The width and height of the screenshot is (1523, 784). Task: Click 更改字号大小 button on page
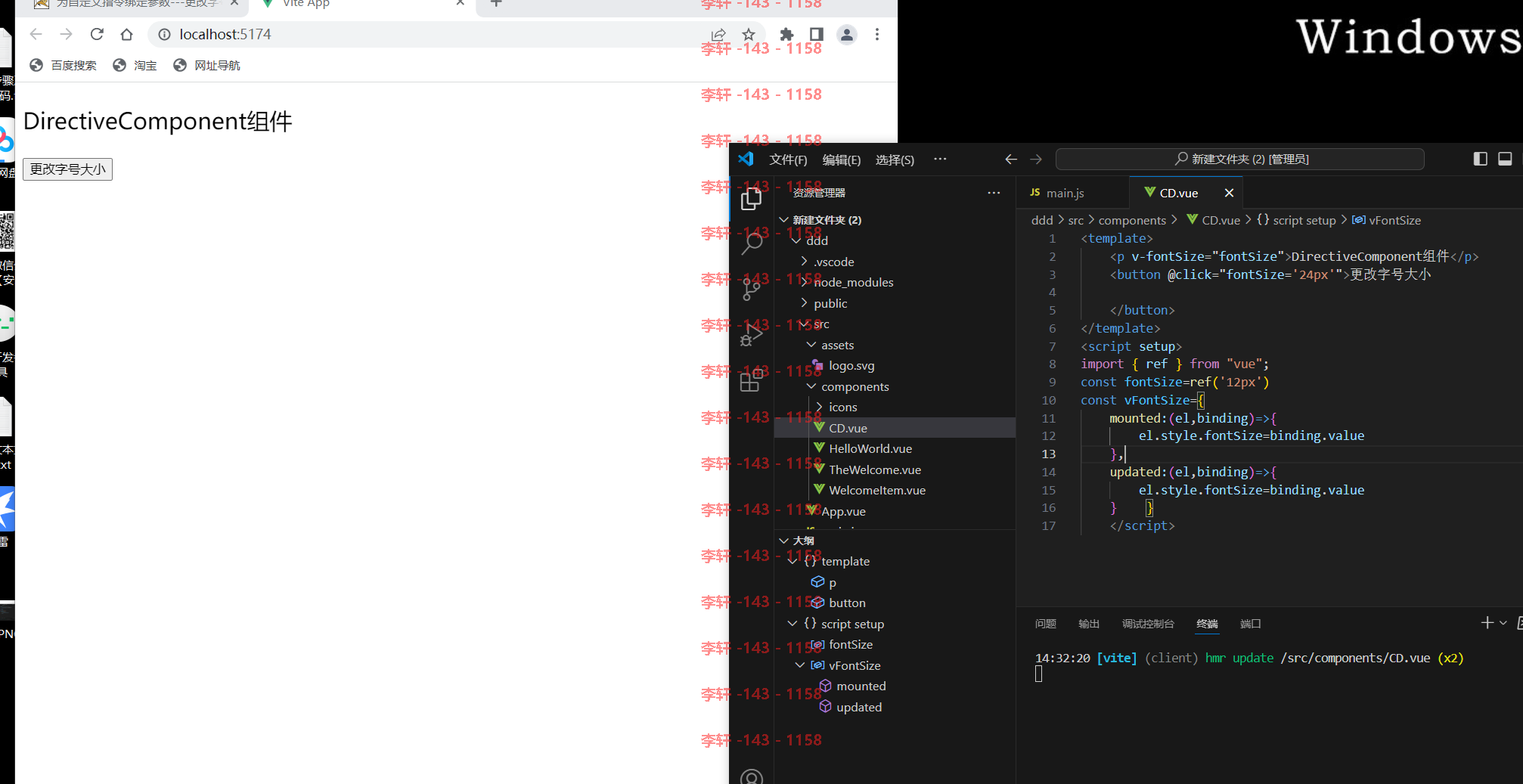[67, 169]
